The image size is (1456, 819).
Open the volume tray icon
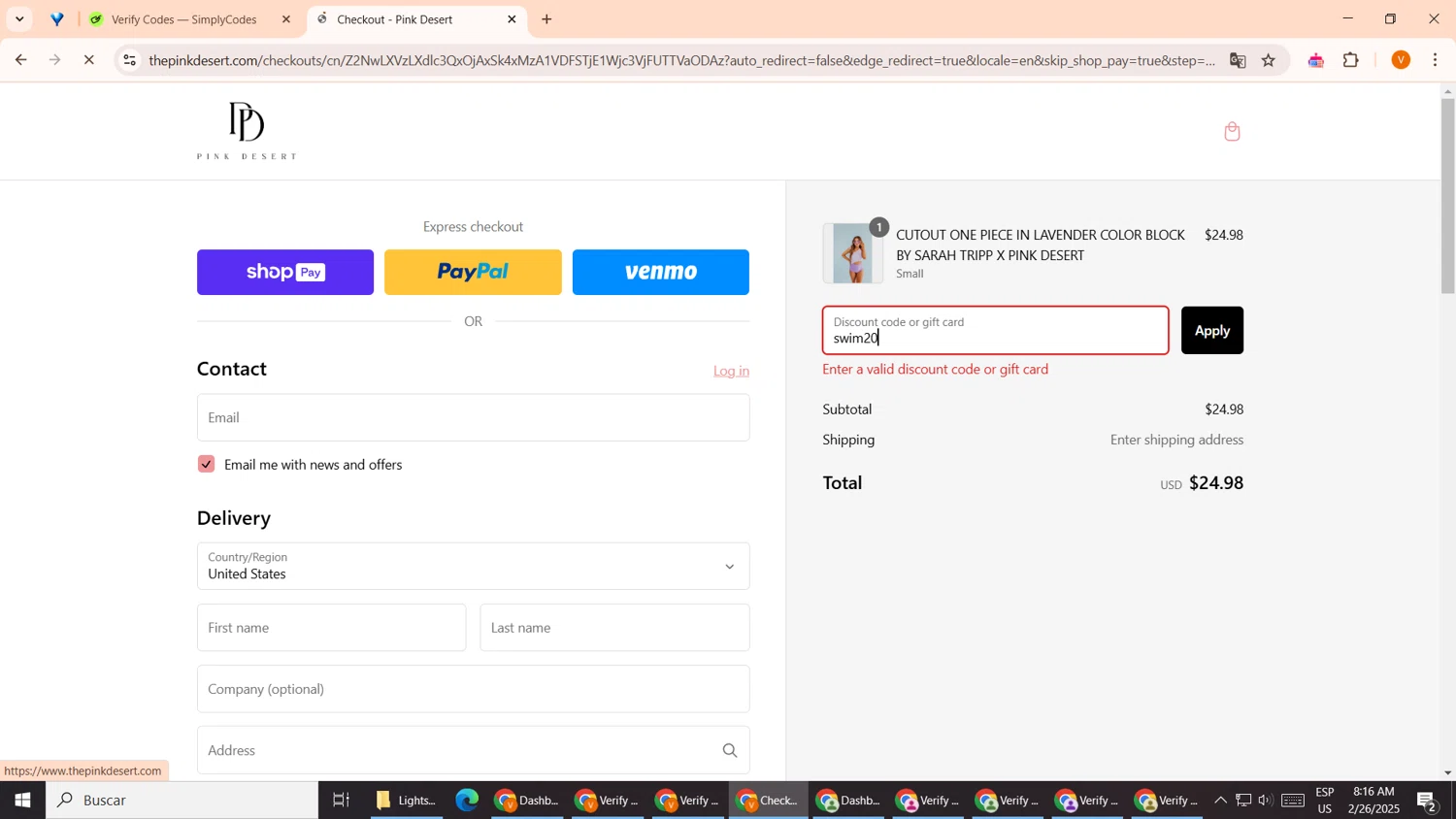coord(1266,801)
